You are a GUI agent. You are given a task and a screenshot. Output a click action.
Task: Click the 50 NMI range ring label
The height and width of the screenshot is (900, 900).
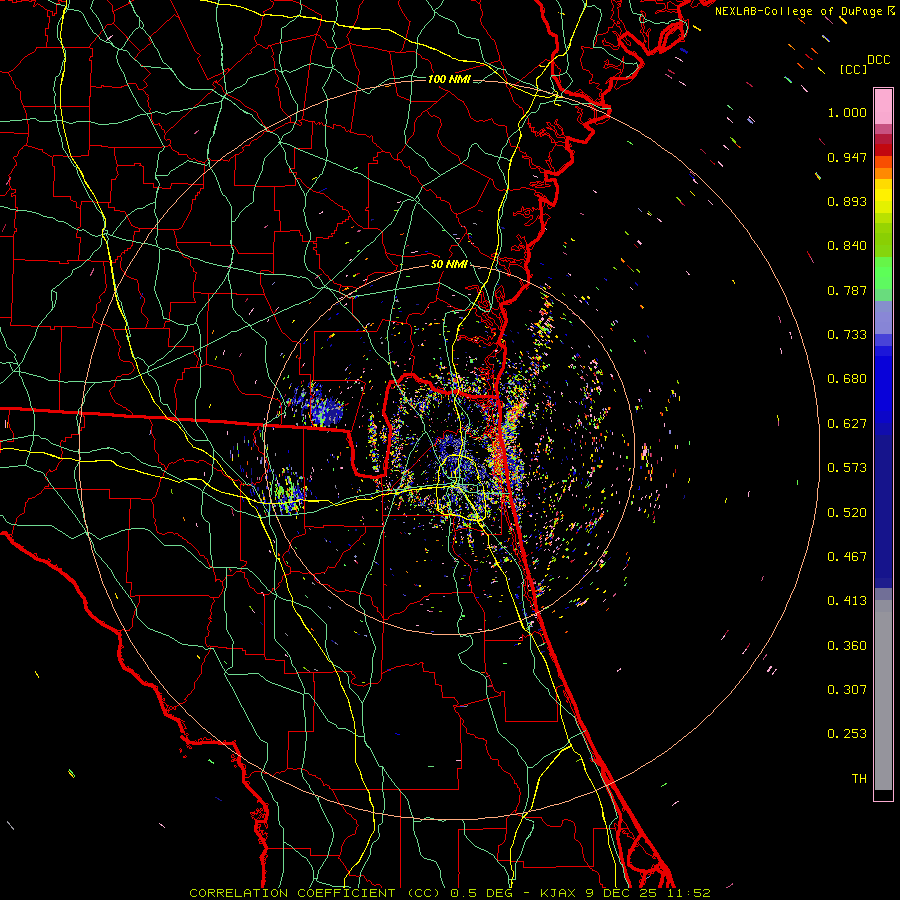tap(449, 265)
